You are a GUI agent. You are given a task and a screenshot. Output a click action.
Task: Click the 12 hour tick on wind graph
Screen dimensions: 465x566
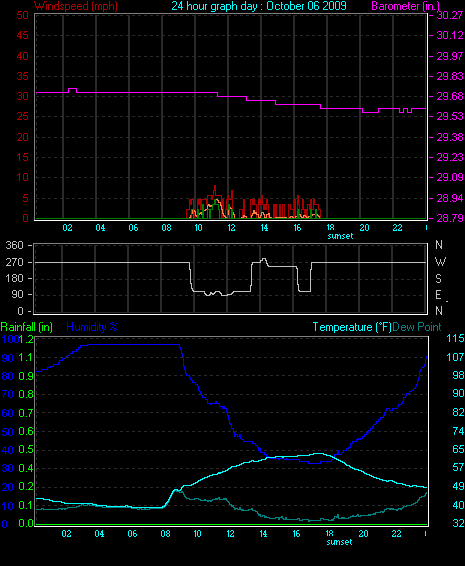pos(231,228)
